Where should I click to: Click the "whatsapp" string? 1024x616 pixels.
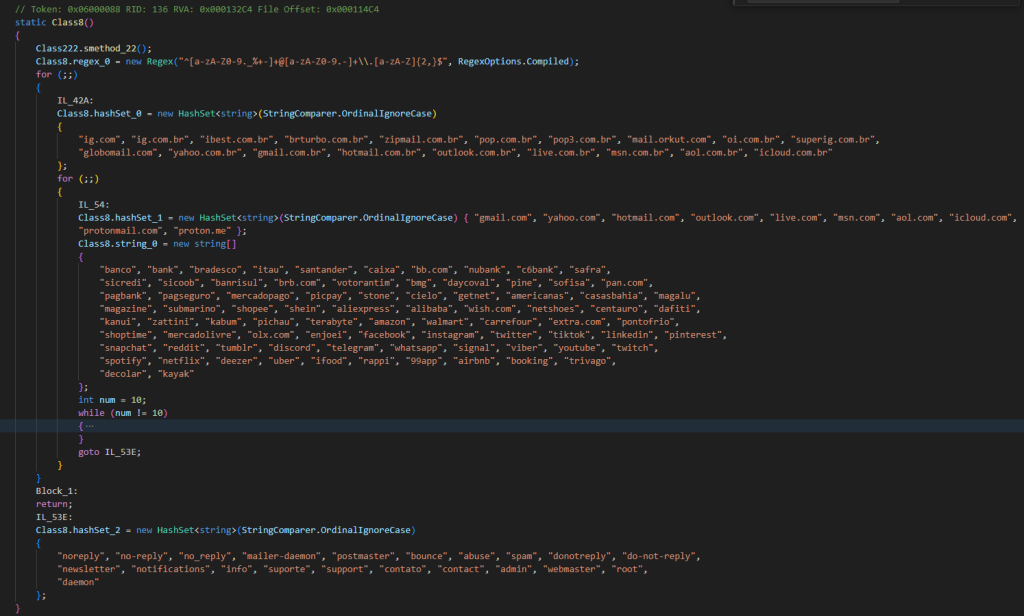(x=416, y=348)
